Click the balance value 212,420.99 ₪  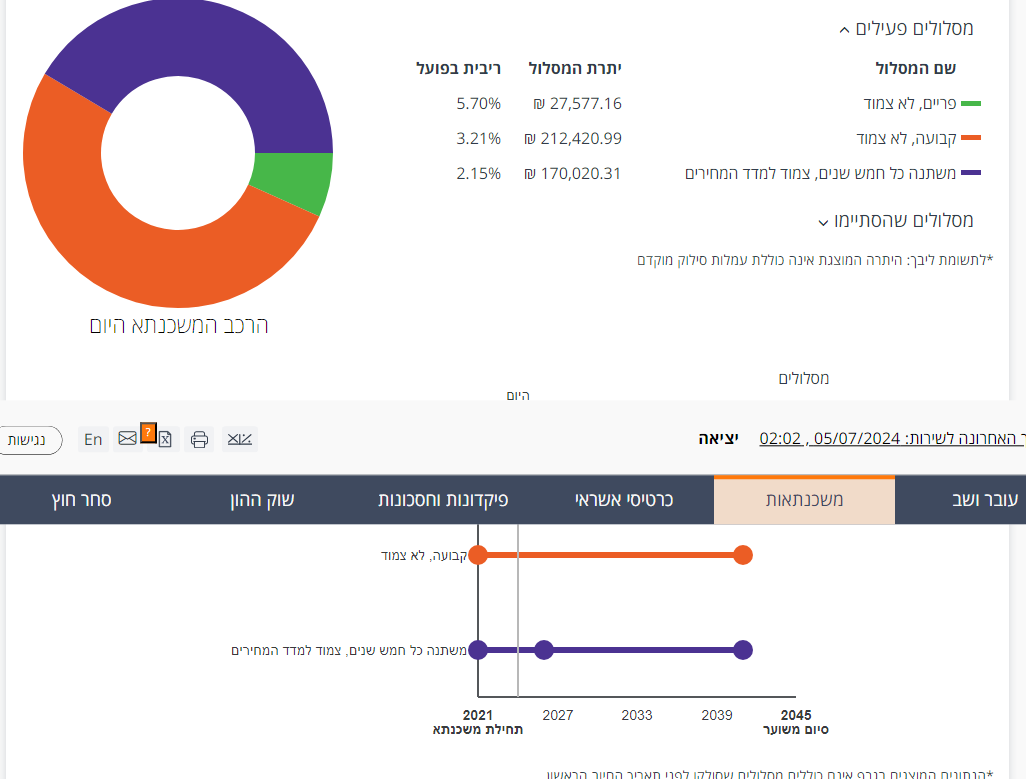573,139
